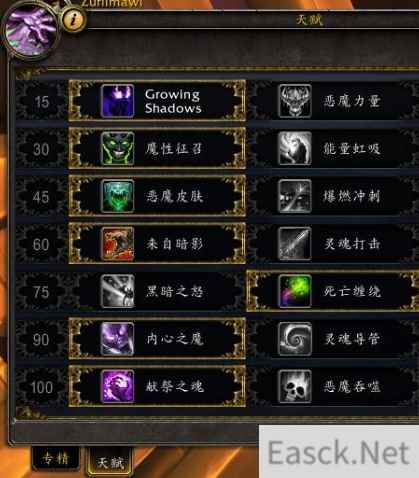This screenshot has width=419, height=478.
Task: Select the 来自暗影 red talent icon
Action: (x=118, y=244)
